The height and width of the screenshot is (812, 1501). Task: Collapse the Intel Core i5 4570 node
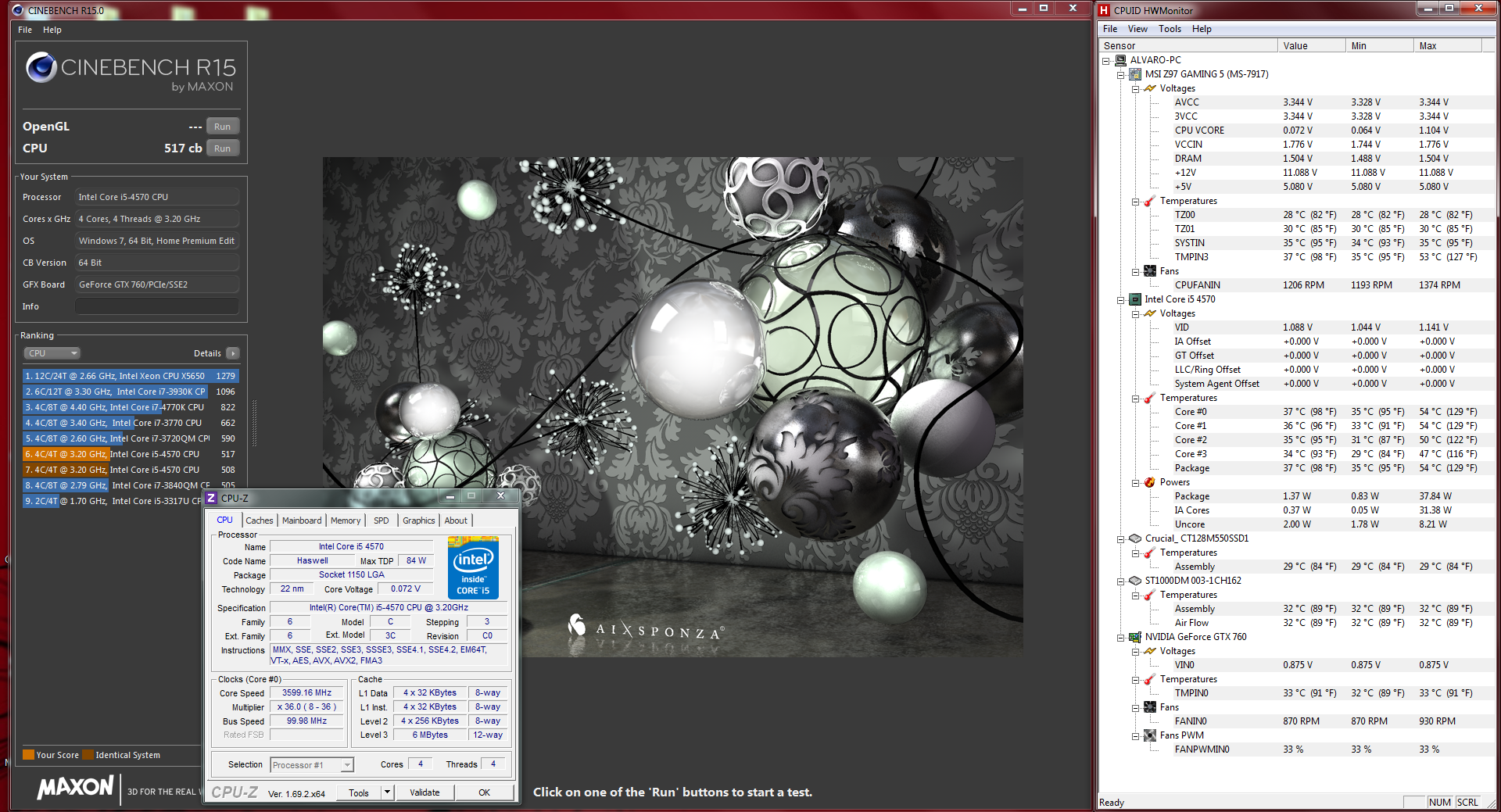point(1120,299)
